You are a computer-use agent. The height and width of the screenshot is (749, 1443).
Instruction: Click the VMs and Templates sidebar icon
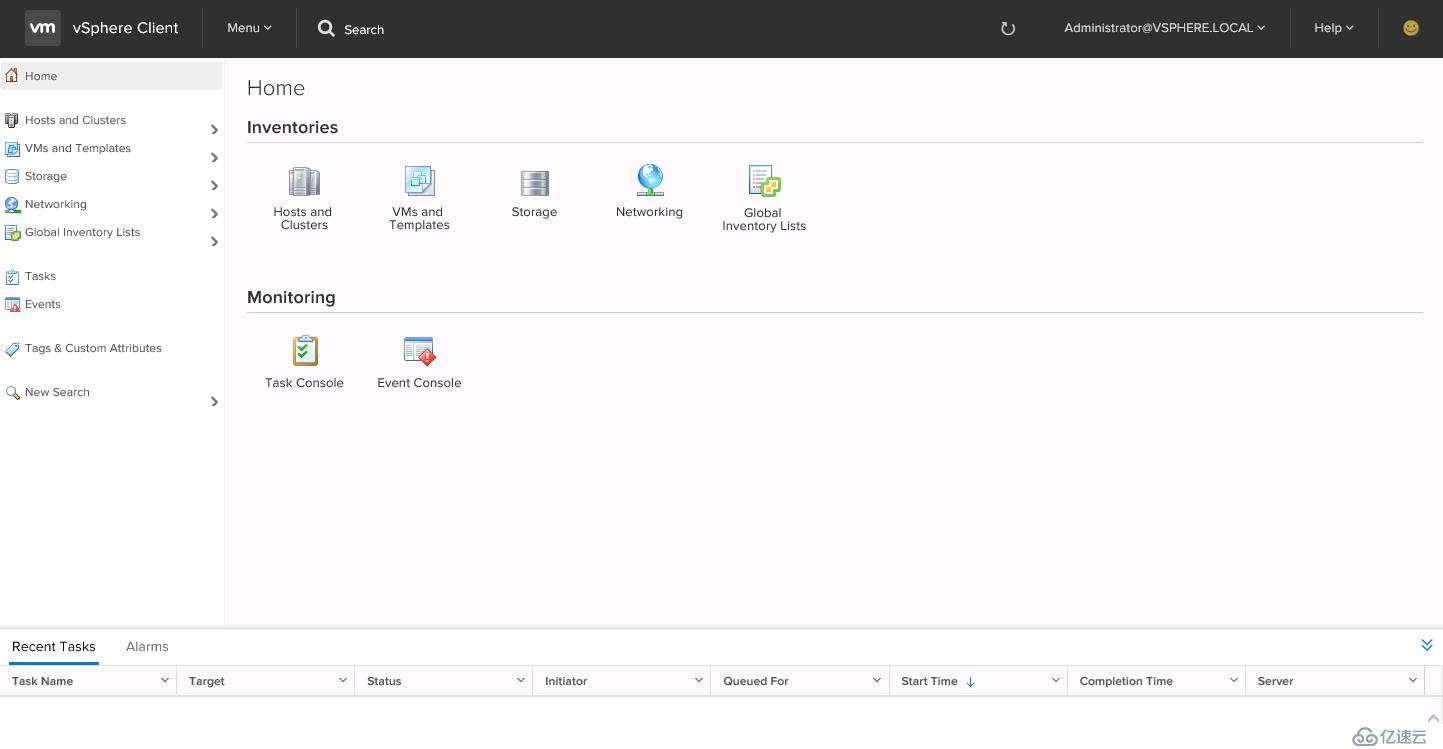coord(12,148)
